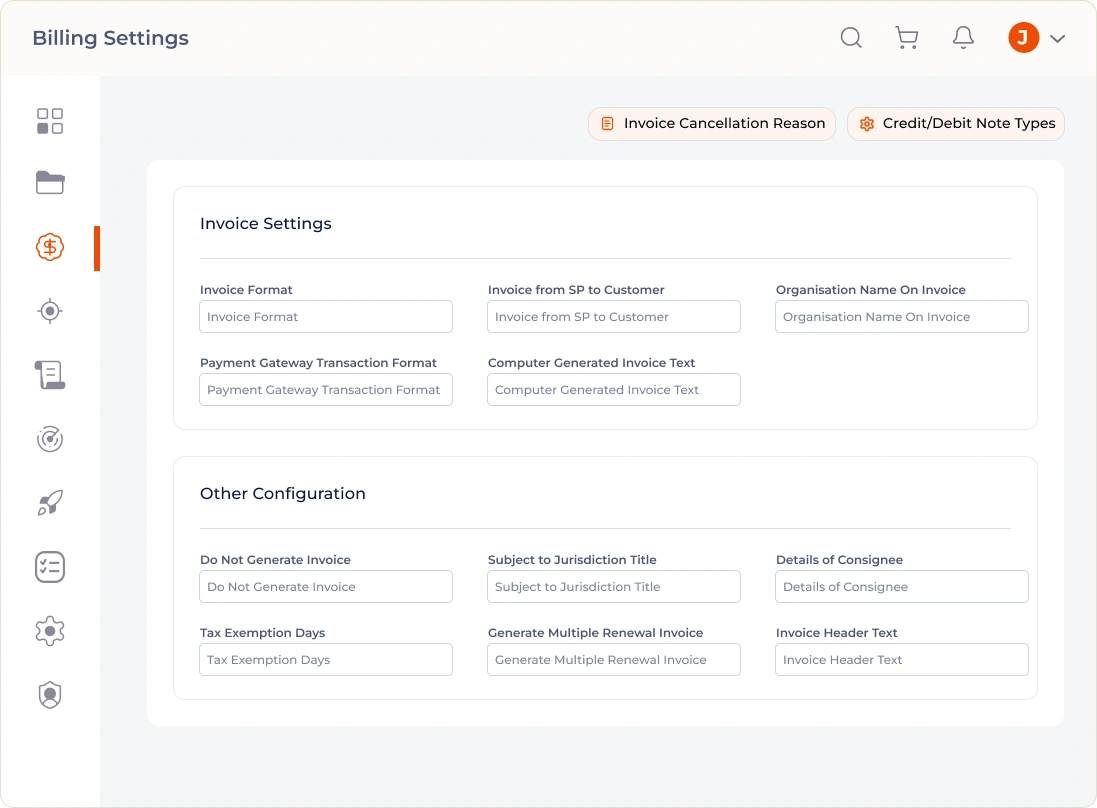Focus the Invoice Format input field

(x=326, y=317)
